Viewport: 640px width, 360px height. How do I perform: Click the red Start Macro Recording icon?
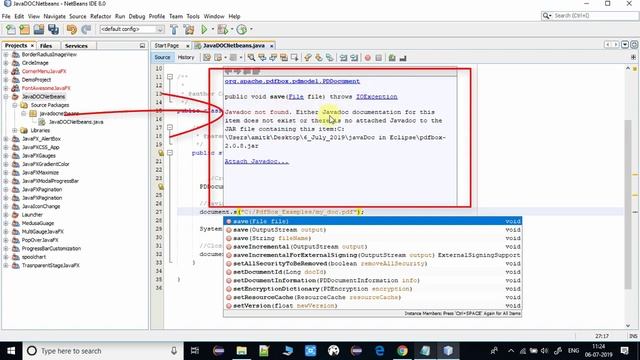coord(368,58)
